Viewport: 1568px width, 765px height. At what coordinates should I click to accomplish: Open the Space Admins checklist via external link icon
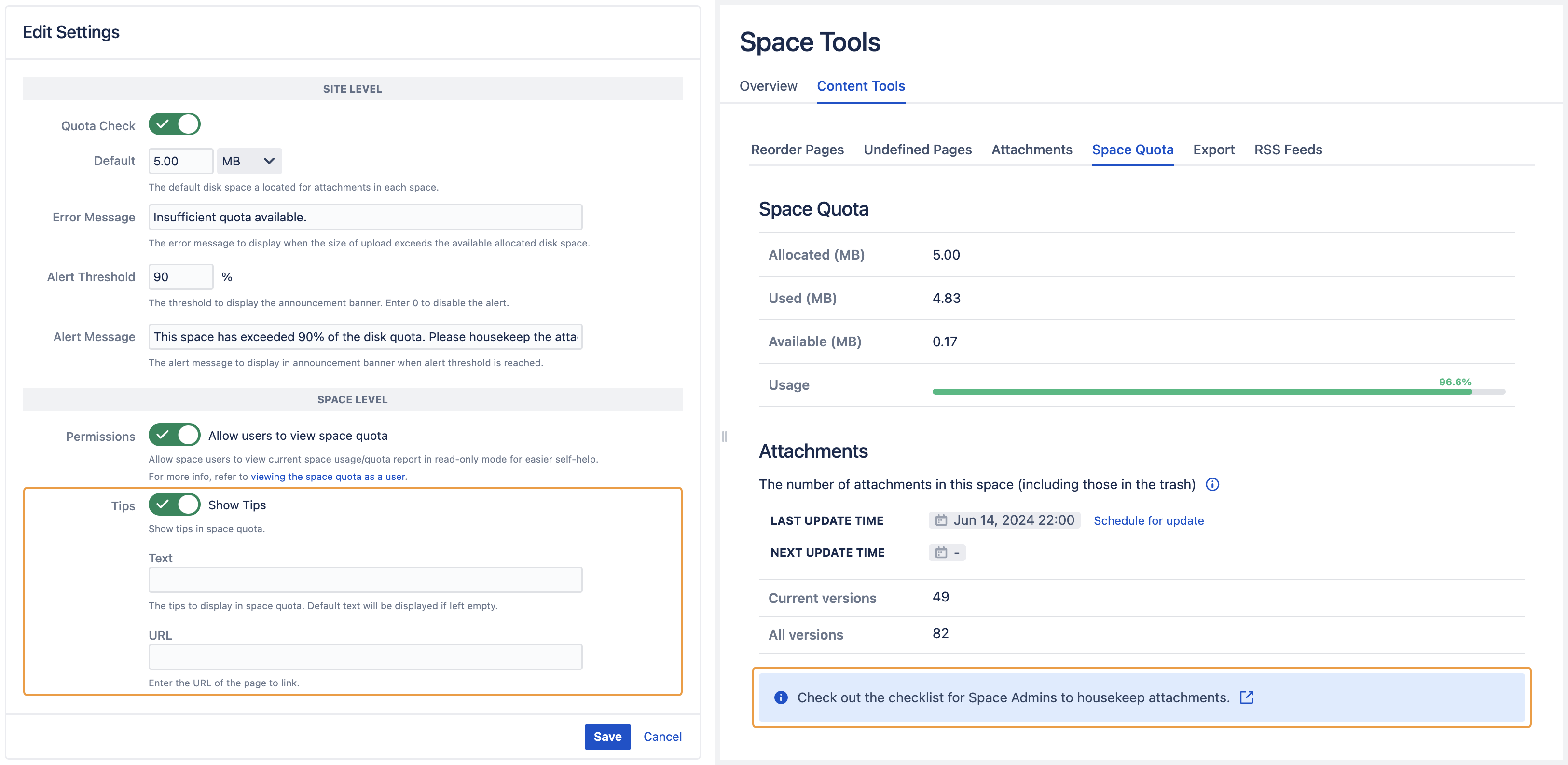(x=1247, y=697)
